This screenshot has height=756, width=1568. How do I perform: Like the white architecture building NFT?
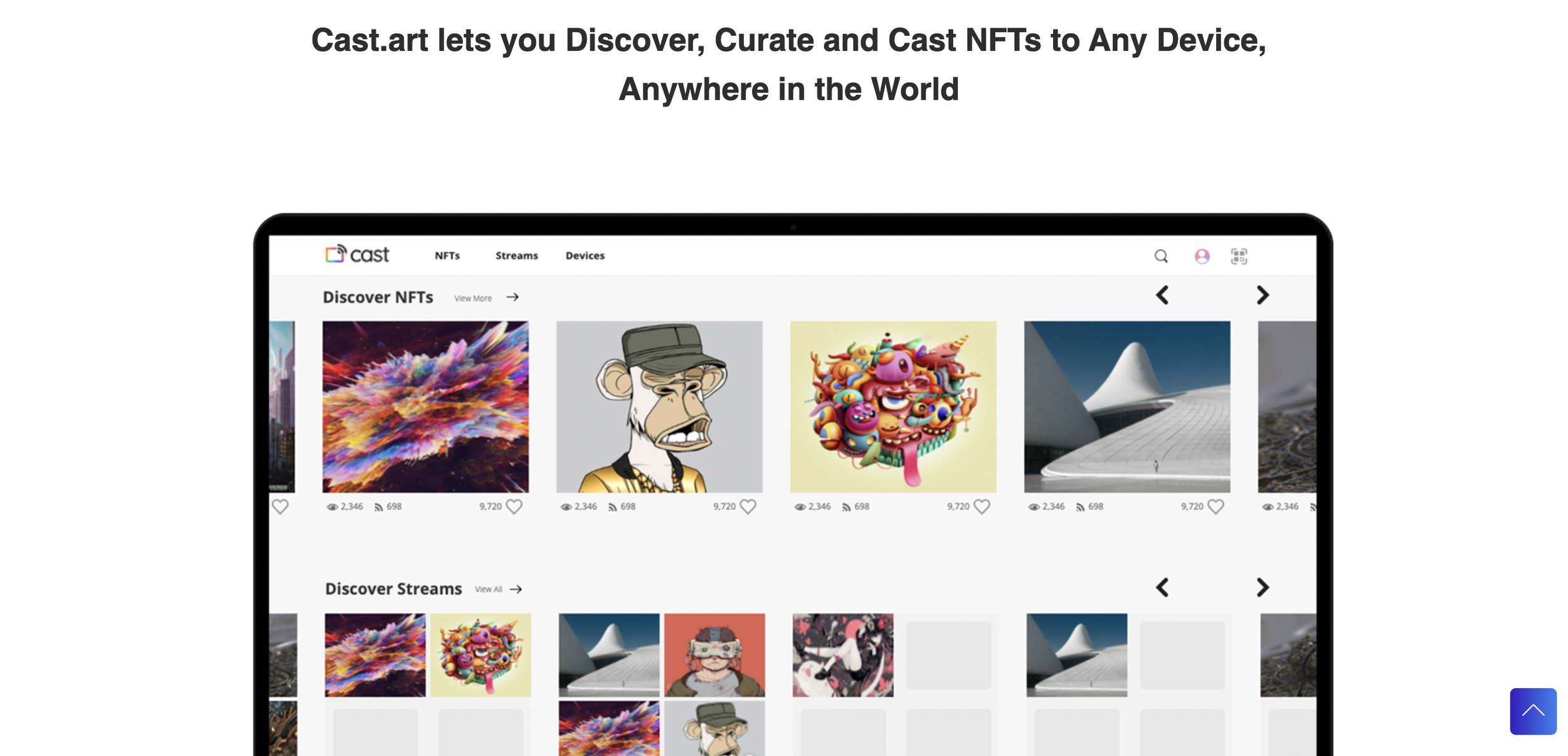(1216, 506)
